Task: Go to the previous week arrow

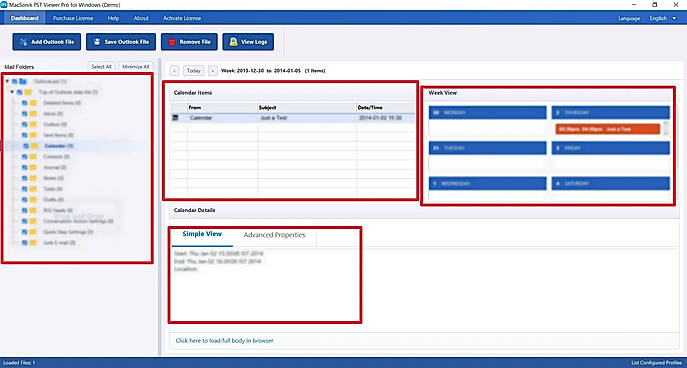Action: click(175, 71)
